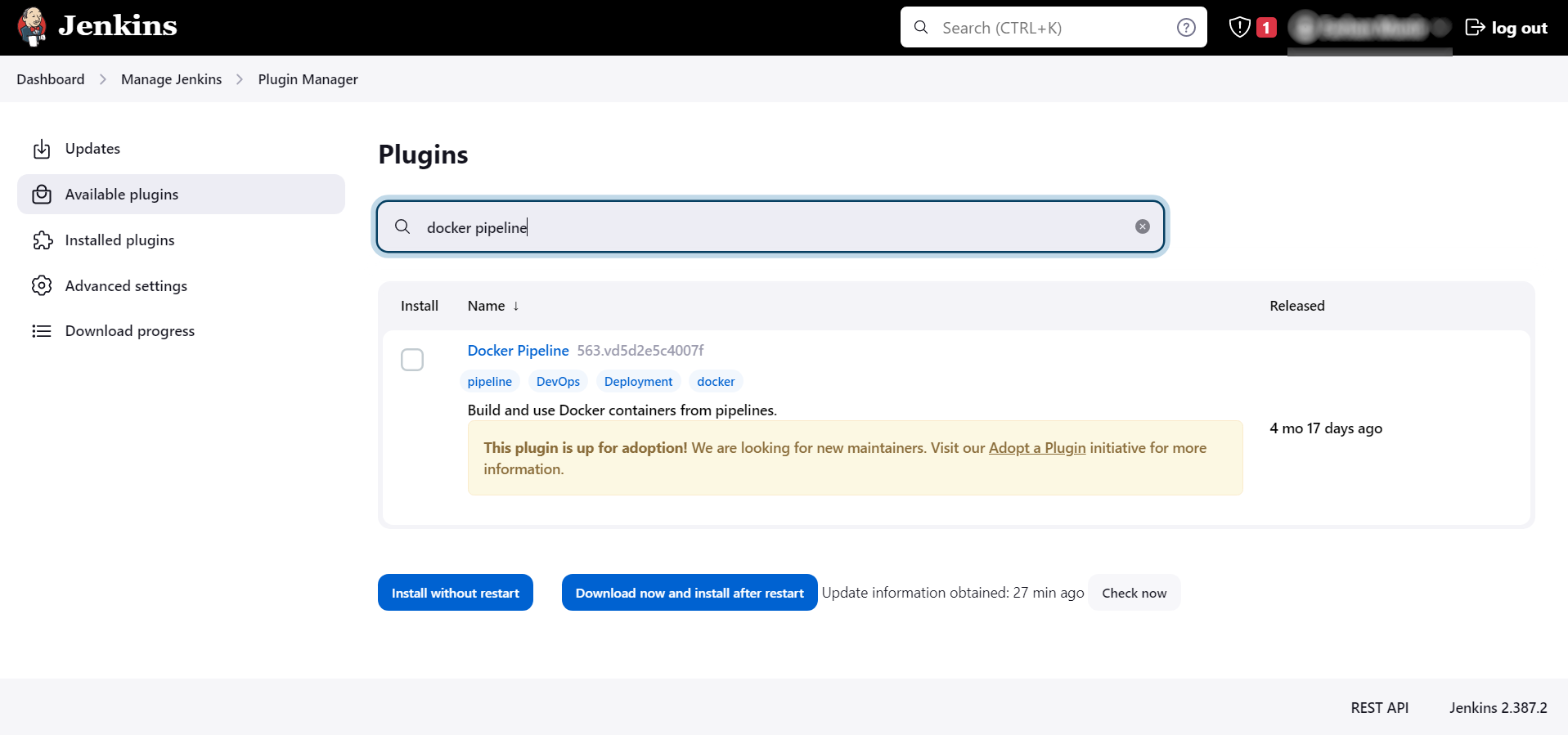
Task: Click the Available plugins shopping bag icon
Action: tap(42, 195)
